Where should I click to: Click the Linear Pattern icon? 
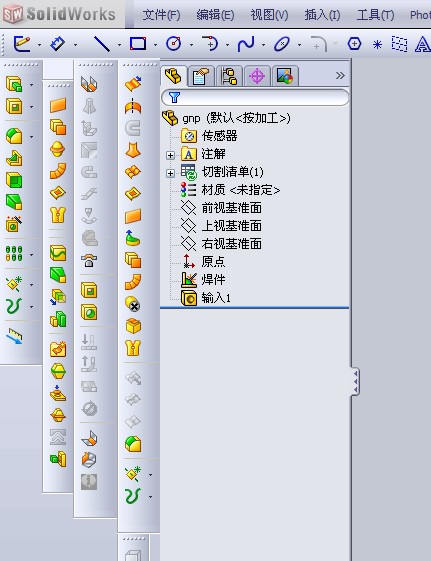pos(14,254)
